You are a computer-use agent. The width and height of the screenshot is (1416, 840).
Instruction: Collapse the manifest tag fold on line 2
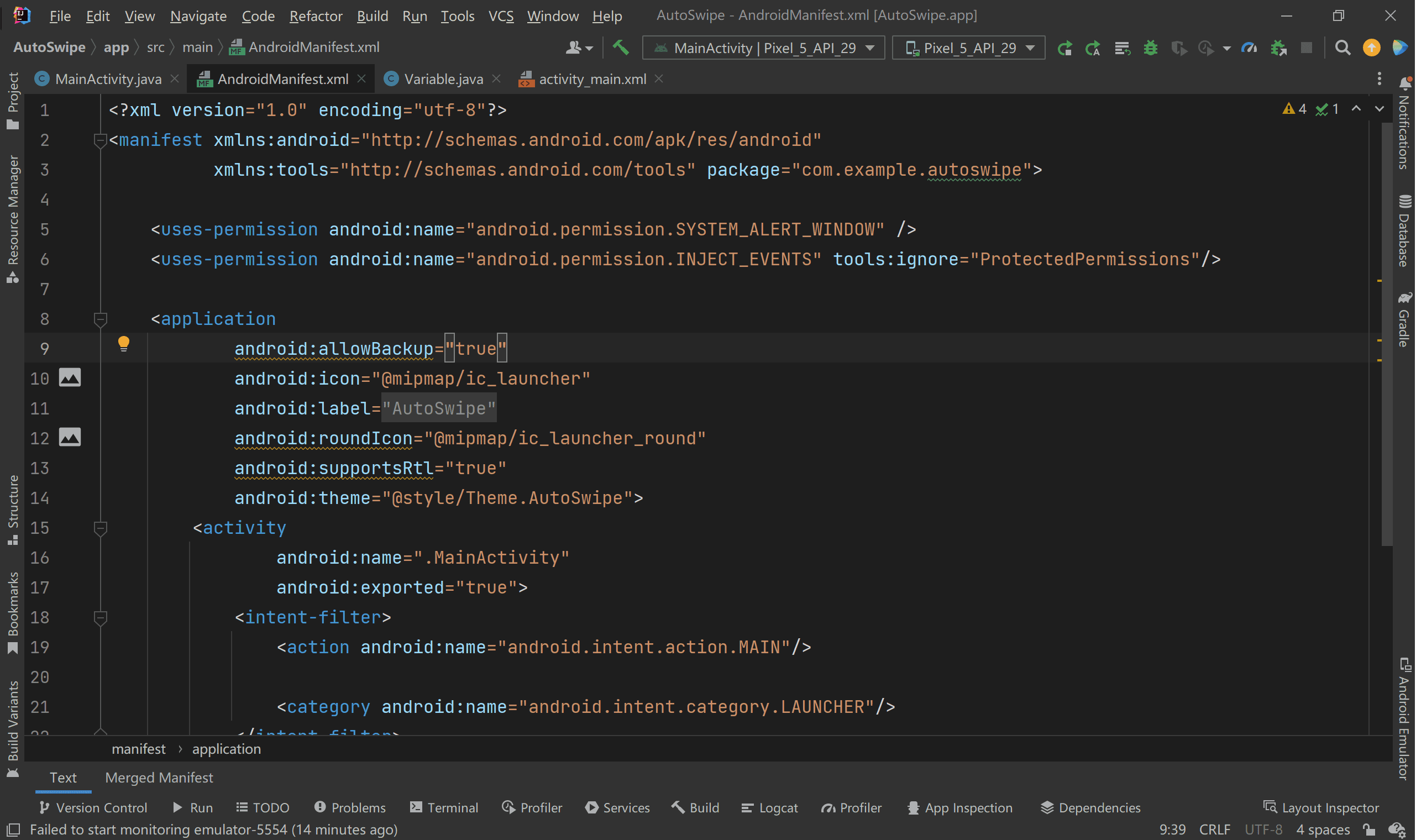pyautogui.click(x=100, y=140)
